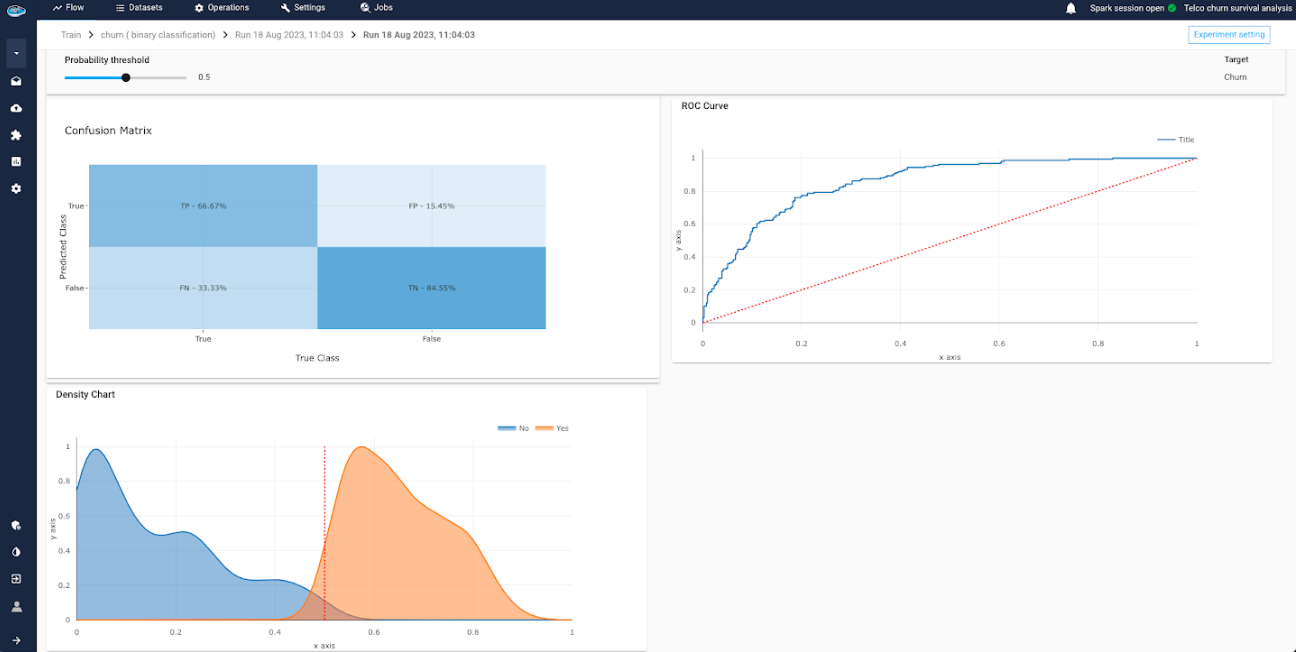Open the Telco churn survival analysis project selector
The width and height of the screenshot is (1296, 652).
coord(1237,8)
